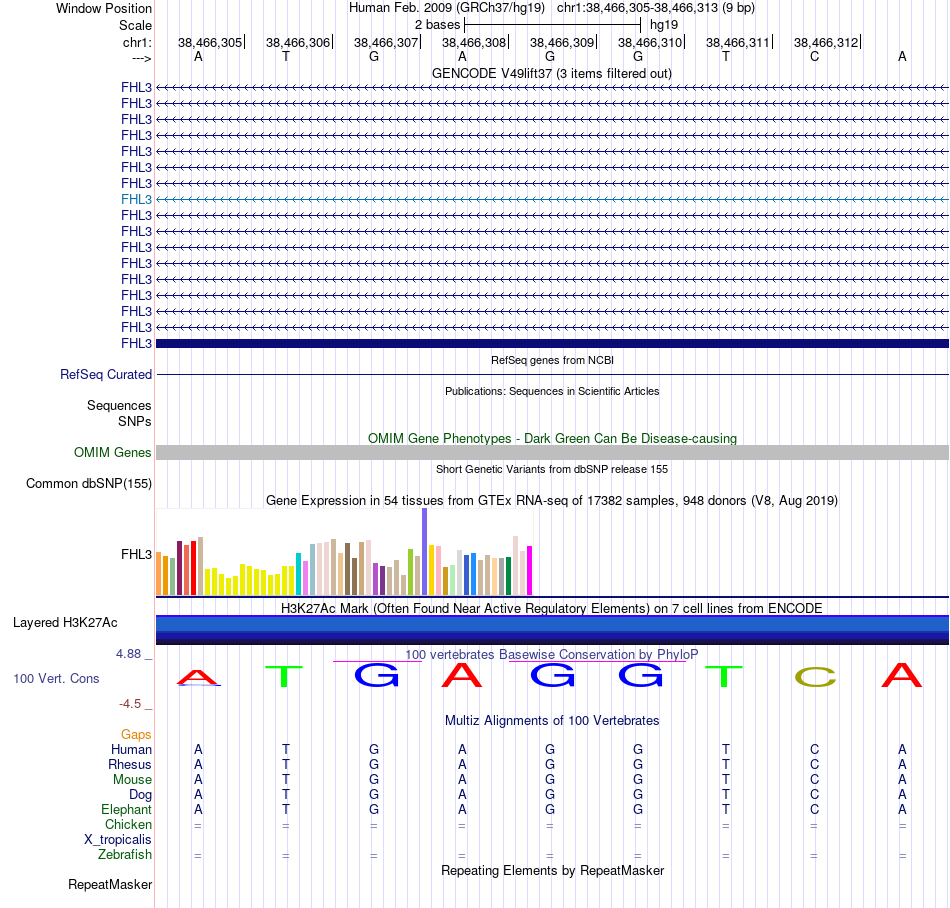Click the Sequences SNPs track label

coord(119,413)
